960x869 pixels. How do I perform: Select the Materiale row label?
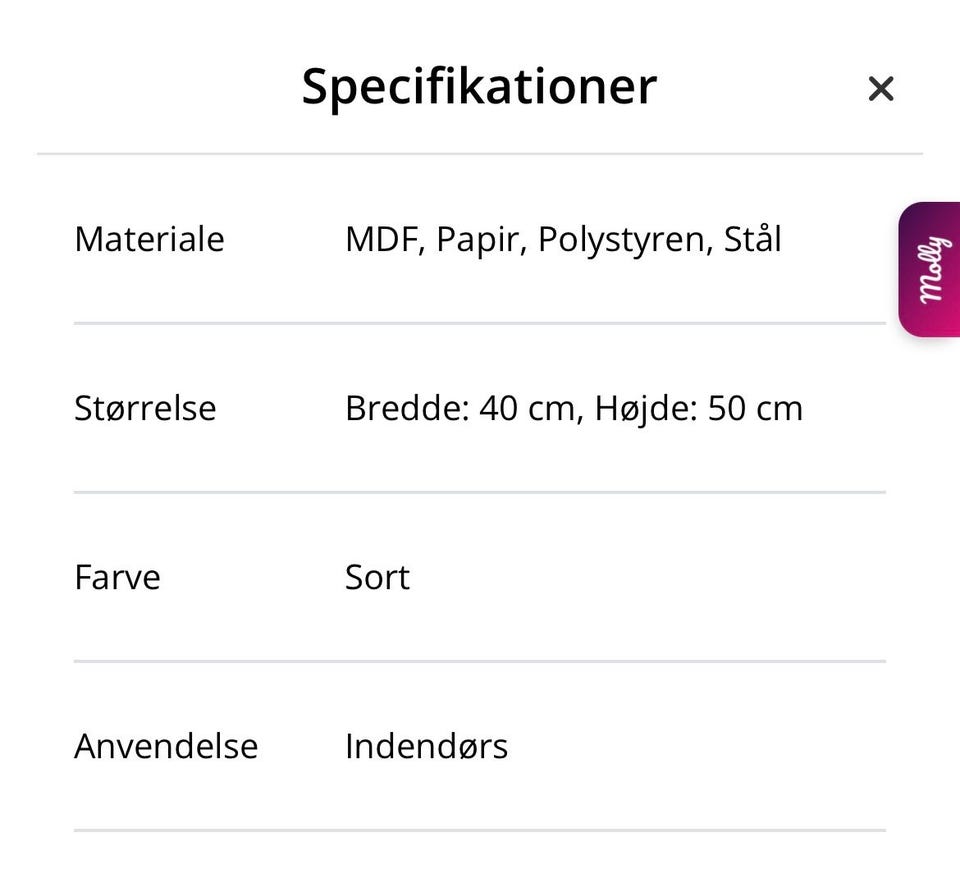148,239
